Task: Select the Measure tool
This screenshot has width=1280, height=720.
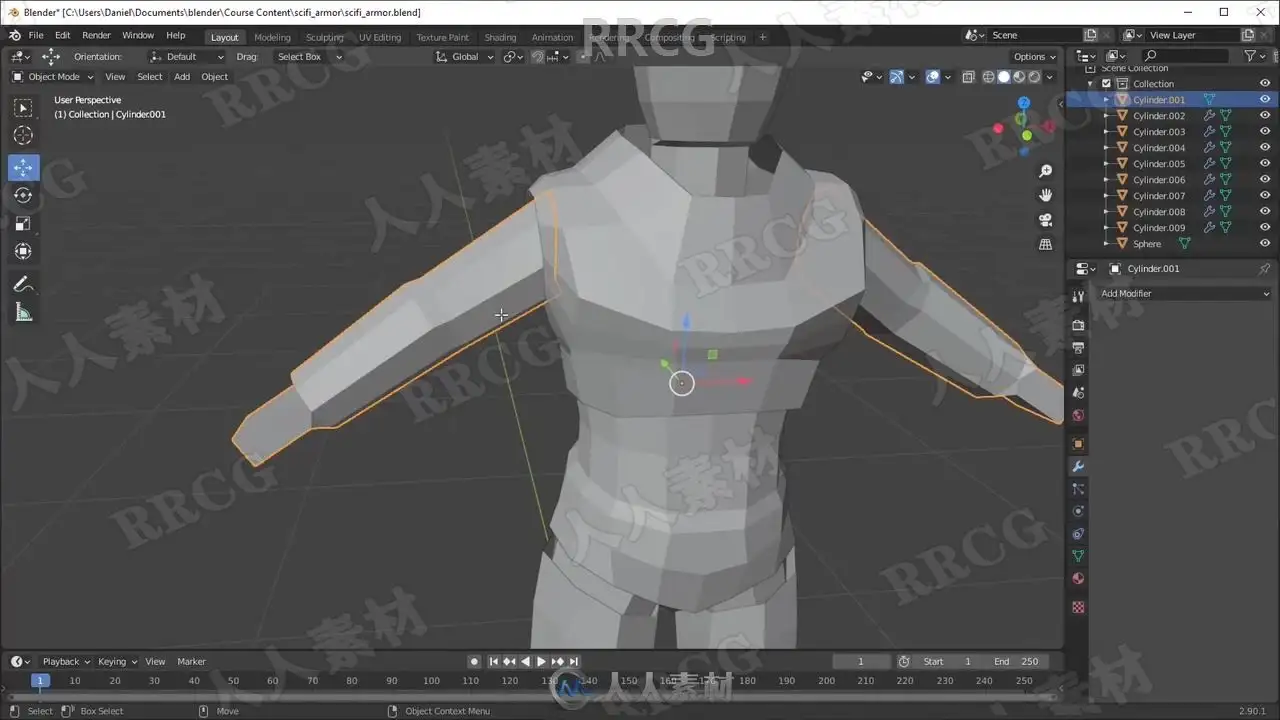Action: (x=23, y=313)
